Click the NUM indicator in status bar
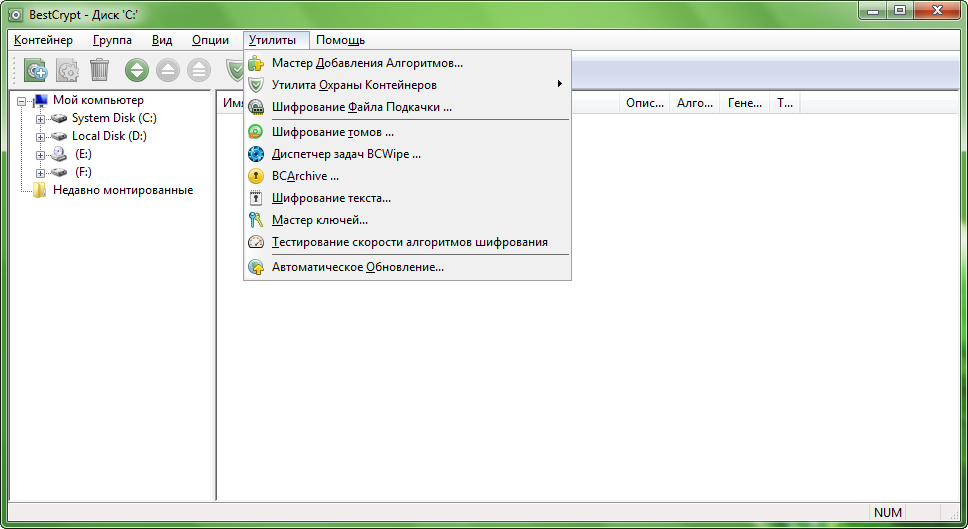 (x=888, y=512)
